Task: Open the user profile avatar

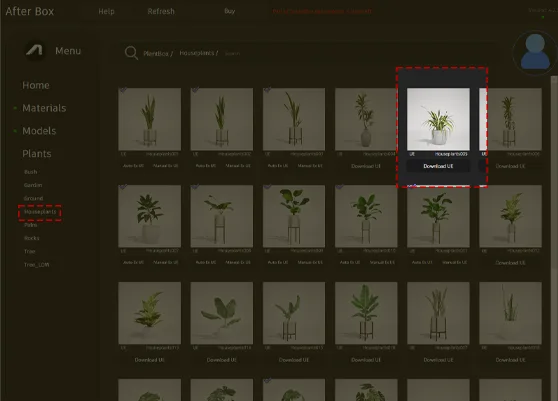Action: (x=535, y=52)
